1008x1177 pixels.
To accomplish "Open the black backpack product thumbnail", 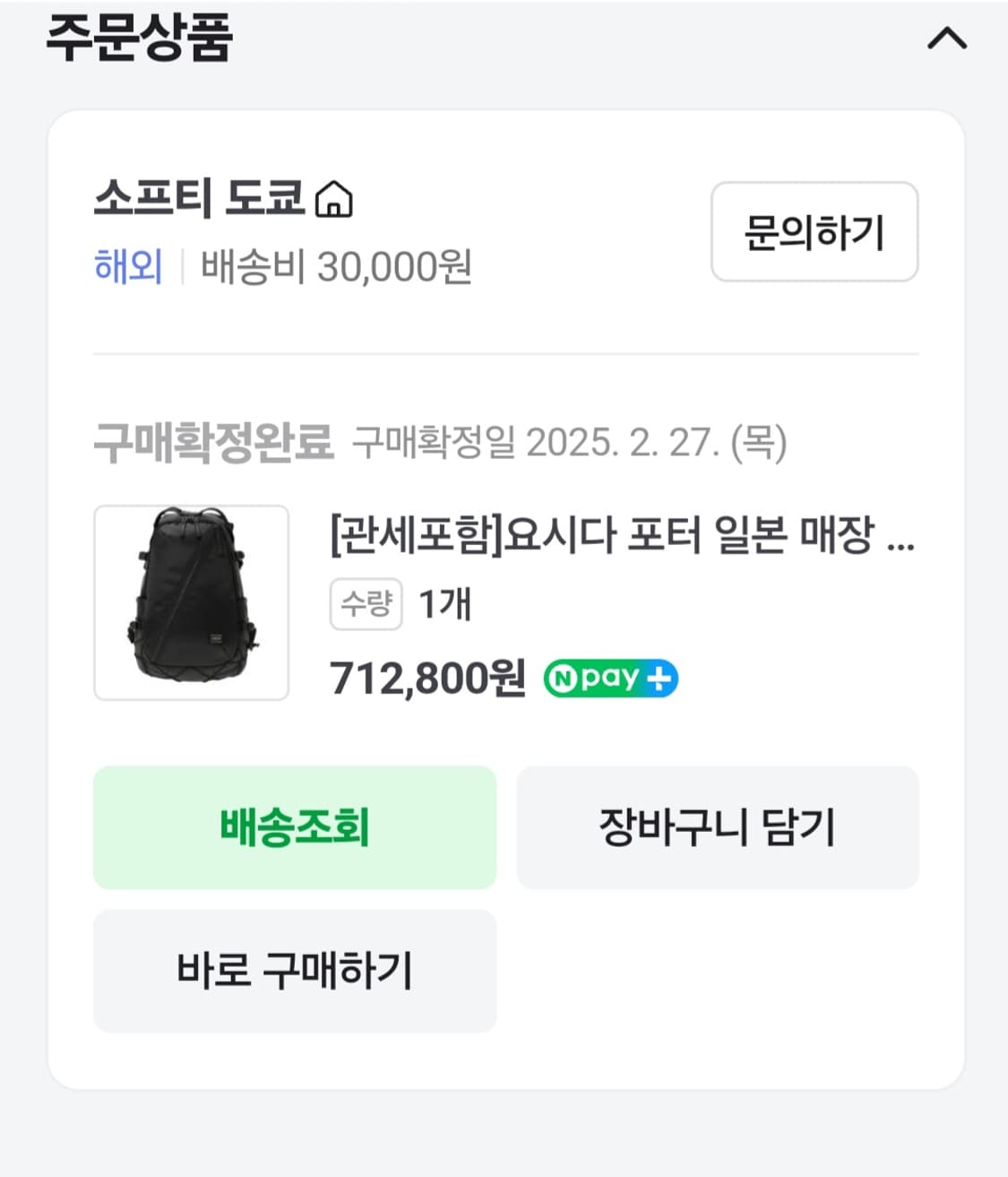I will pyautogui.click(x=192, y=602).
